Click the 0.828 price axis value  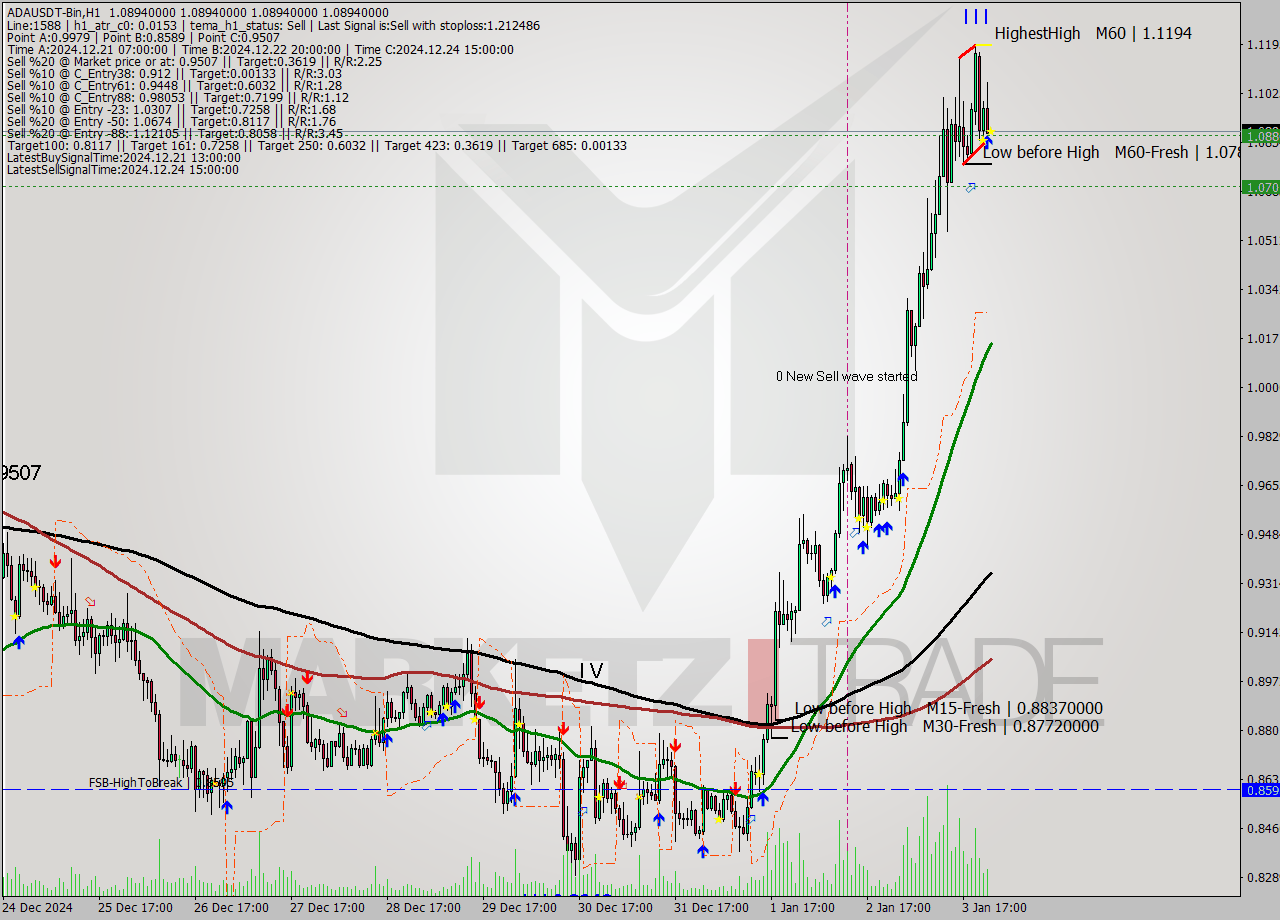tap(1262, 877)
